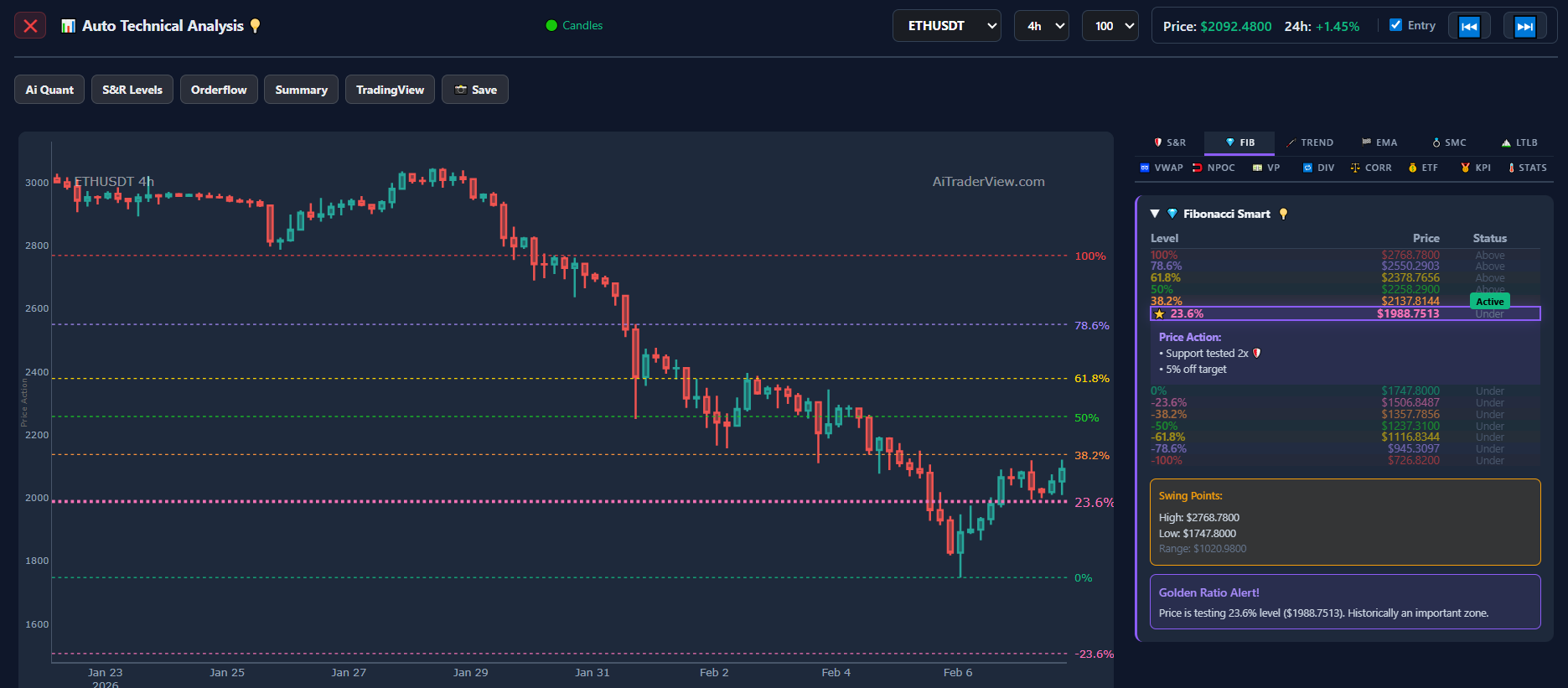This screenshot has height=688, width=1568.
Task: Click the lightbulb icon beside Auto Technical Analysis
Action: tap(256, 26)
